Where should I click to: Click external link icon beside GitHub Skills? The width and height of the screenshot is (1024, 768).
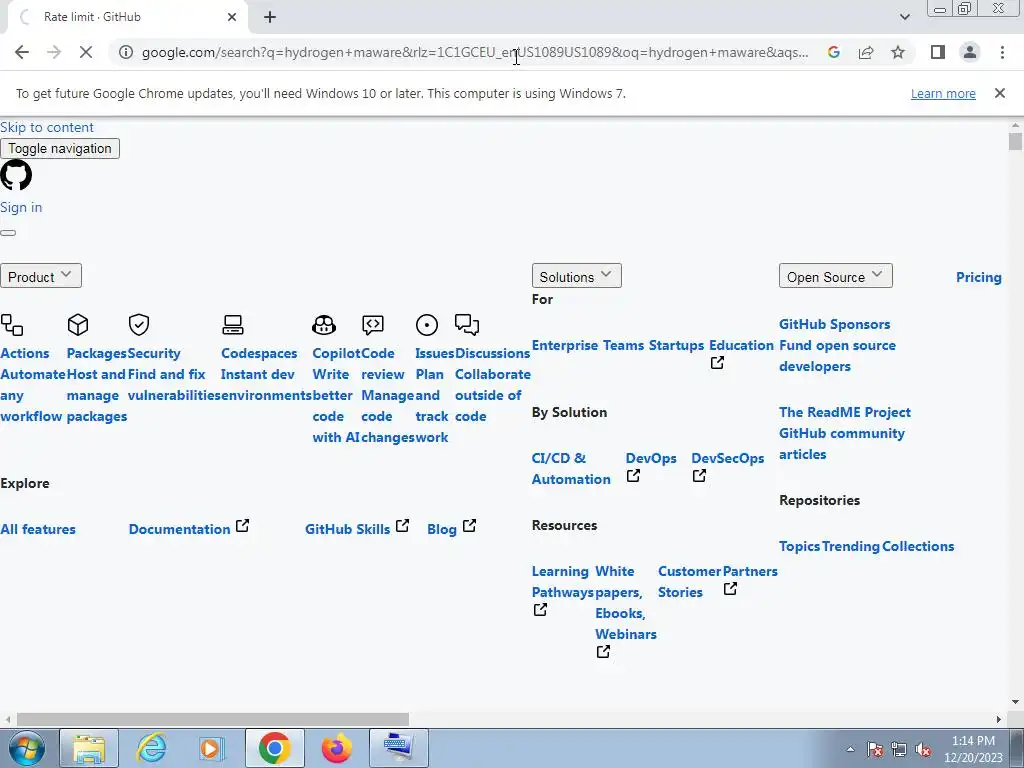(x=402, y=526)
